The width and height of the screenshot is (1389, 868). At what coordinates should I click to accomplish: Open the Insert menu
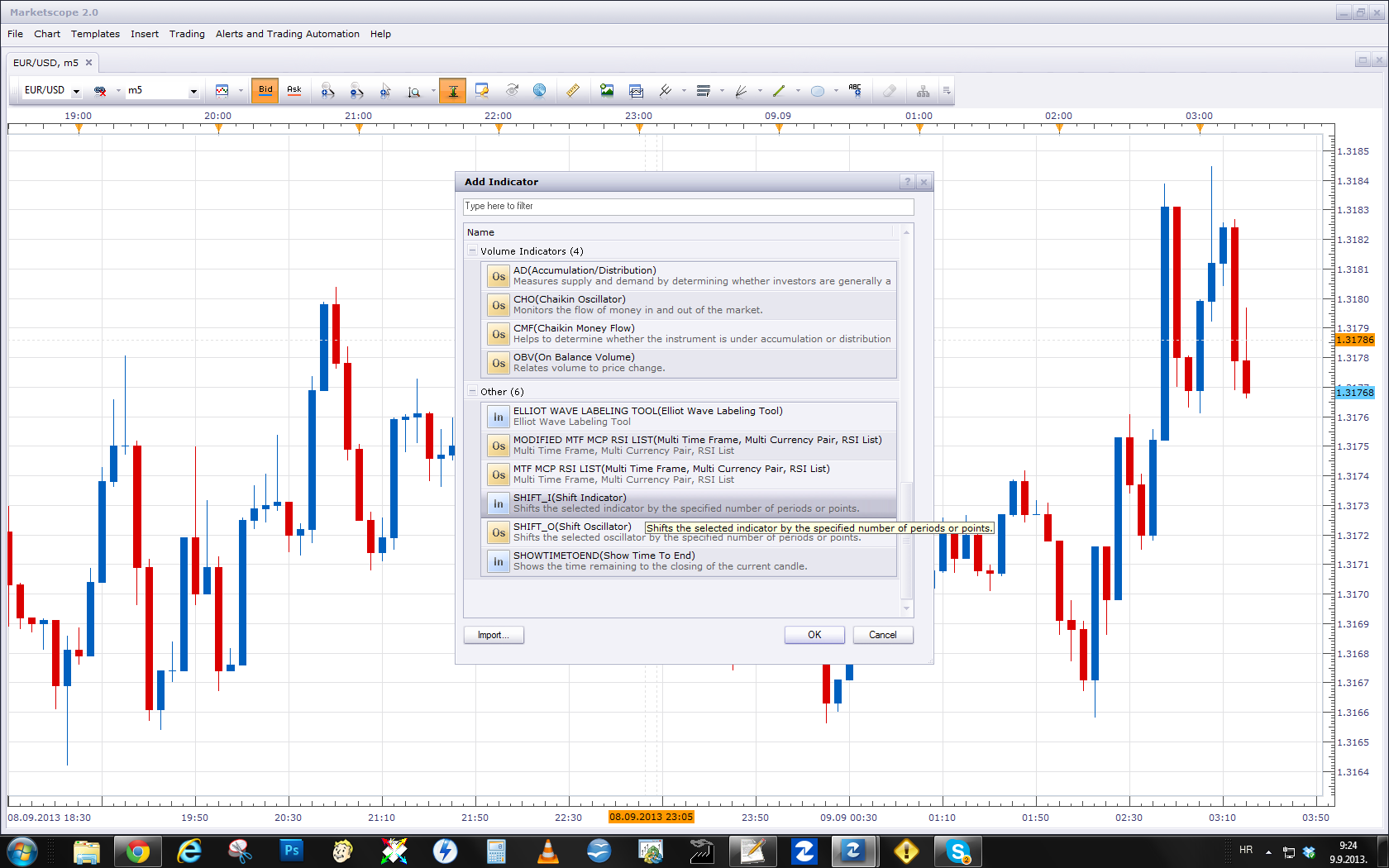click(145, 34)
